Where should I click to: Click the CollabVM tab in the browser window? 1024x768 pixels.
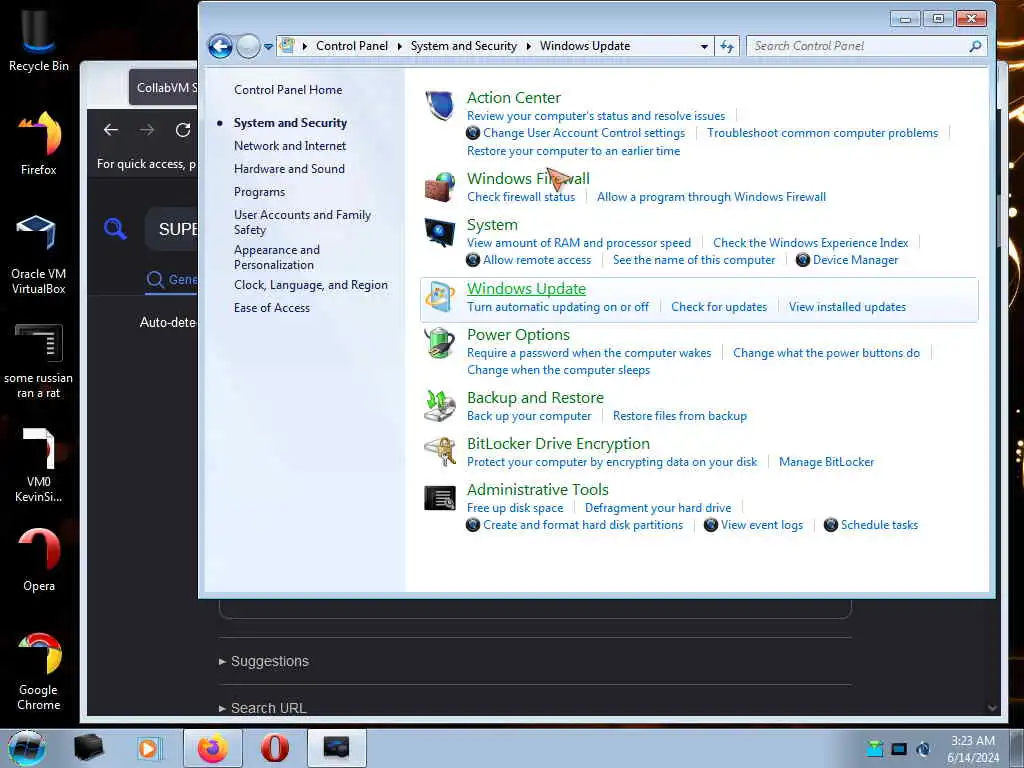click(164, 88)
